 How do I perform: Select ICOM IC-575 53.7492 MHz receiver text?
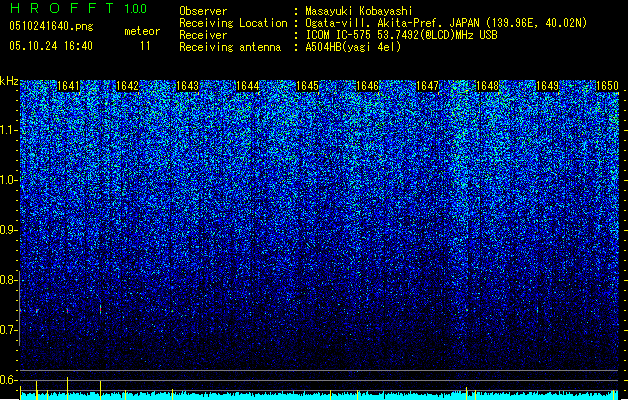pos(401,35)
